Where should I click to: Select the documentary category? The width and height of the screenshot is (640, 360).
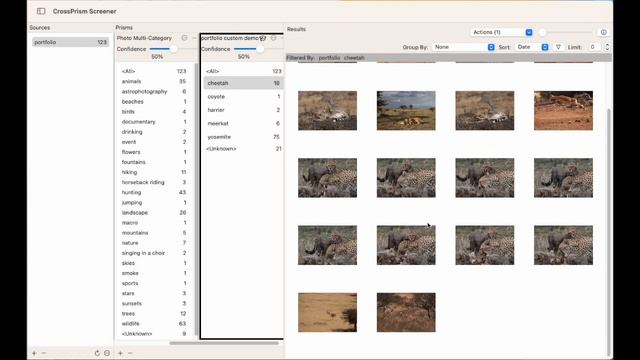pyautogui.click(x=153, y=122)
